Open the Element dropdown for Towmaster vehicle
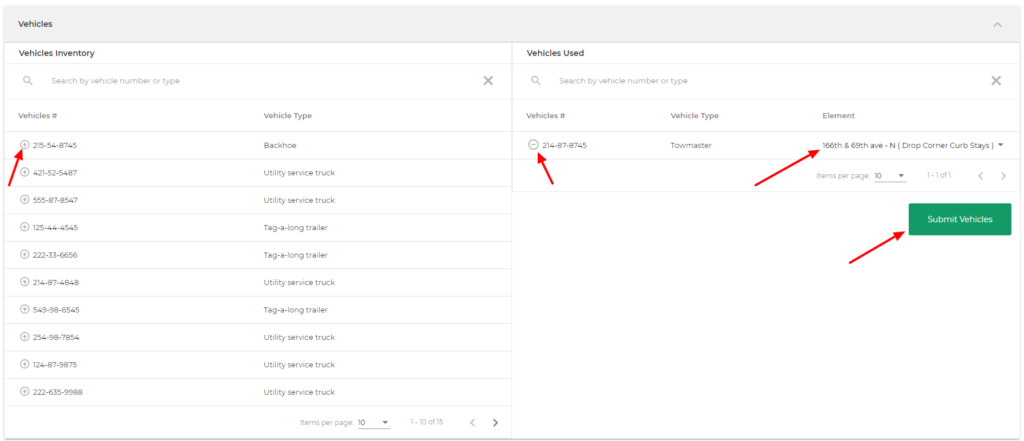 (1000, 146)
